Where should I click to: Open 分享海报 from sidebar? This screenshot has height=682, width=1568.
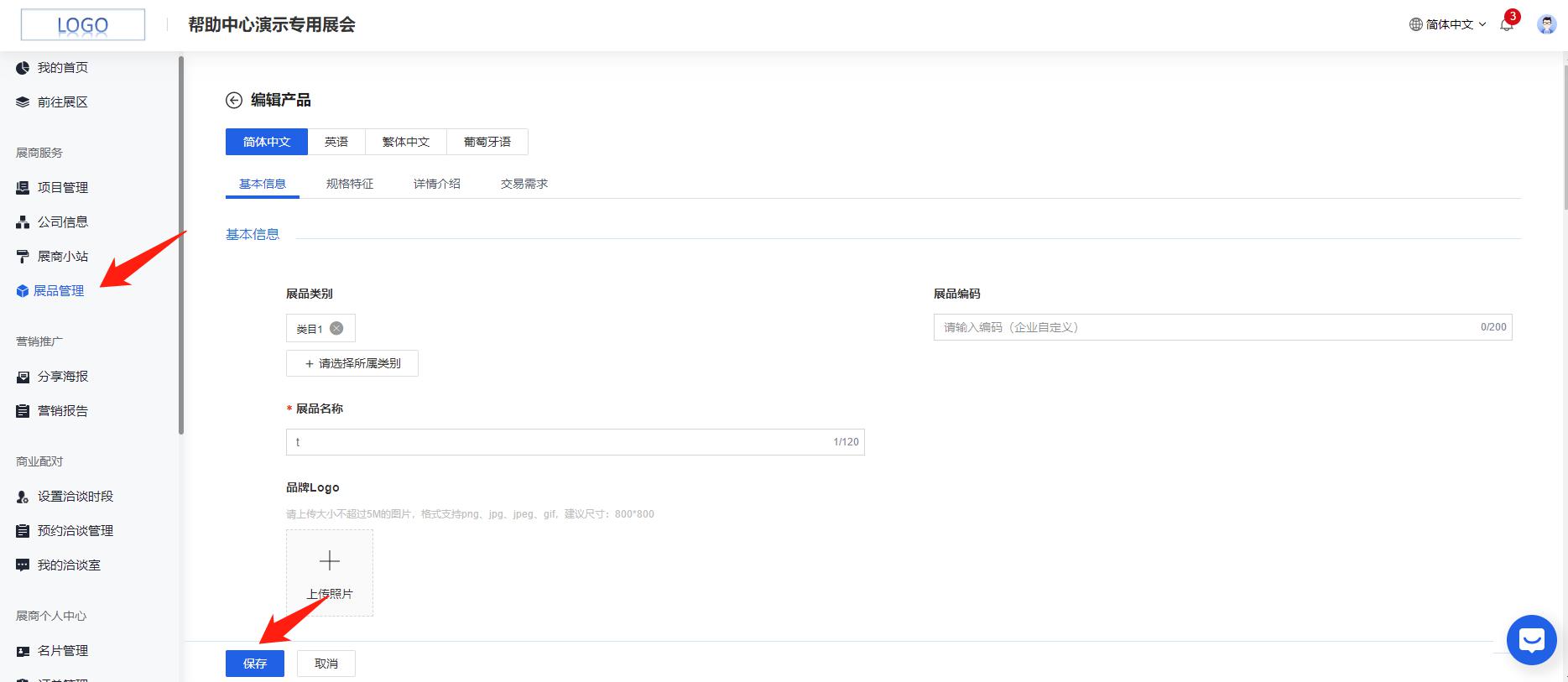tap(62, 377)
